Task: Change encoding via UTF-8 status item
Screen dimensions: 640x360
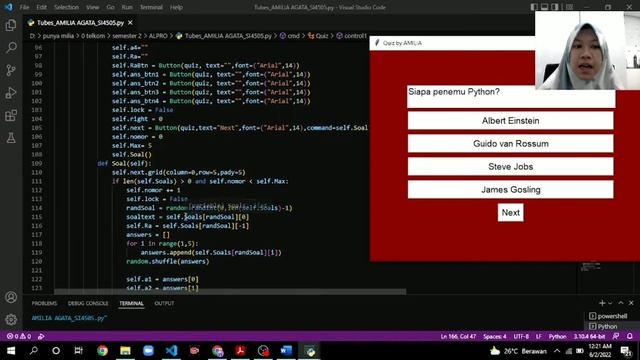Action: pos(521,337)
